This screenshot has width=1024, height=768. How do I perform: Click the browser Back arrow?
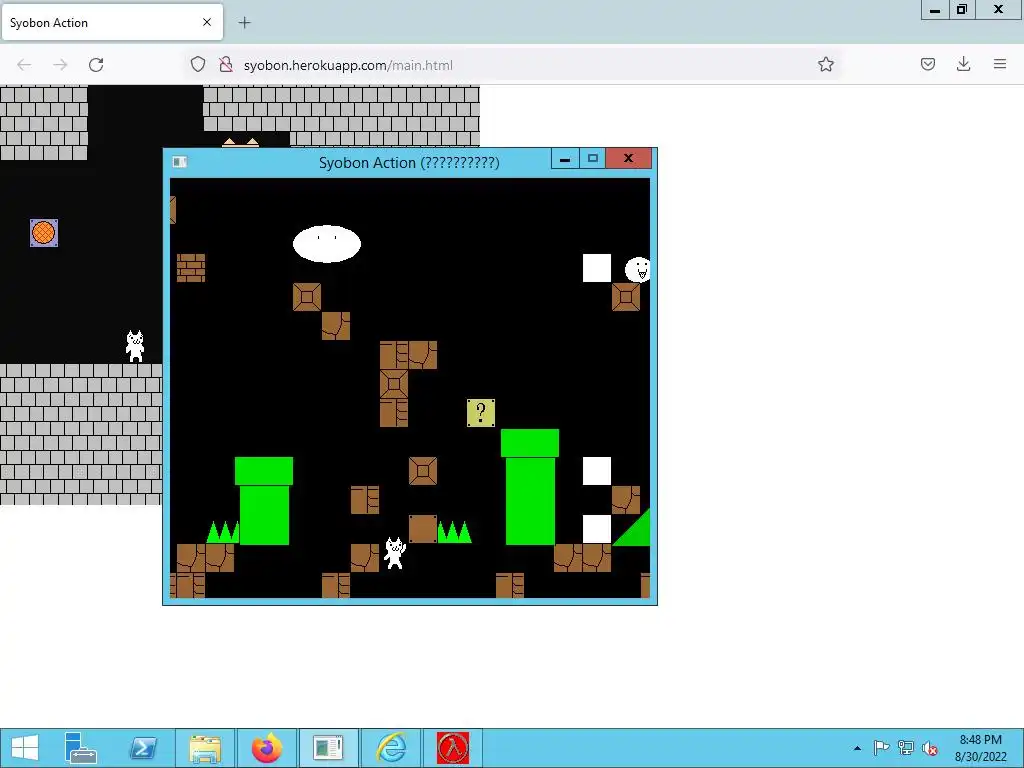pyautogui.click(x=24, y=65)
